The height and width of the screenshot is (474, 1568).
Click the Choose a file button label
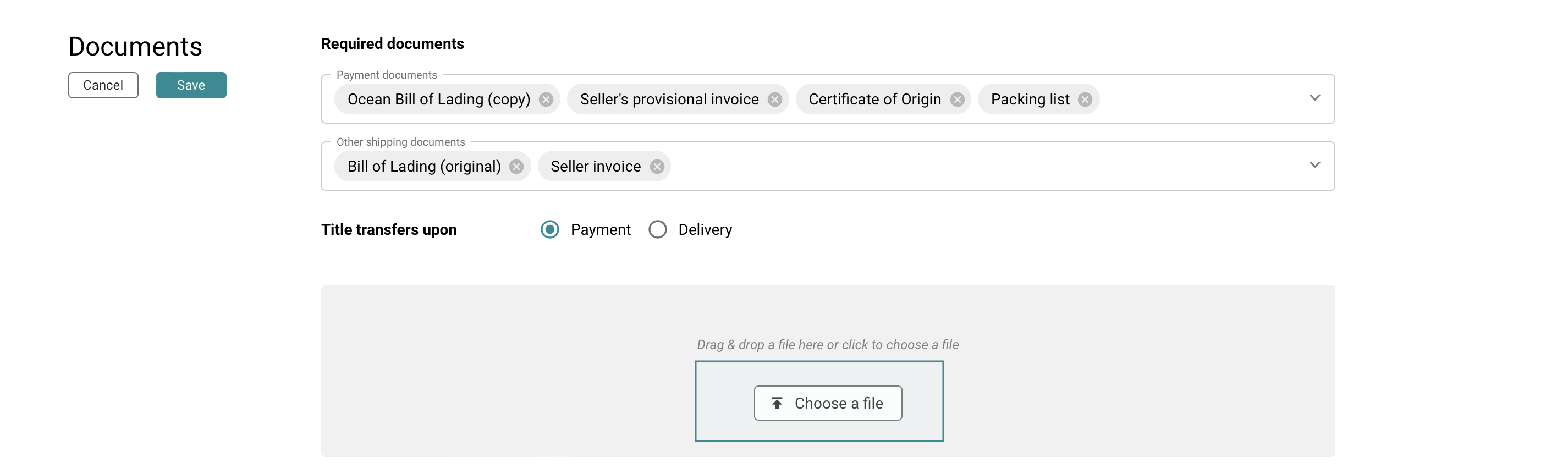838,403
